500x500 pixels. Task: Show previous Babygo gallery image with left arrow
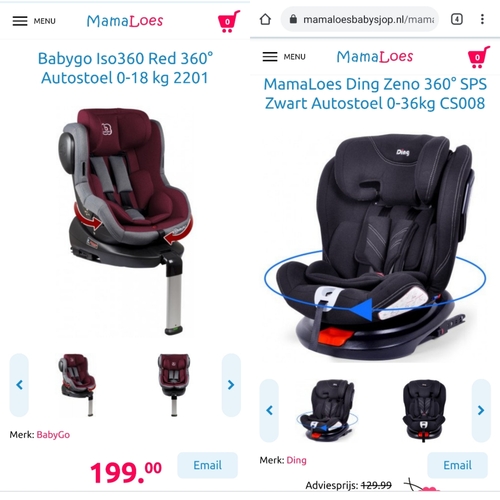pos(19,385)
